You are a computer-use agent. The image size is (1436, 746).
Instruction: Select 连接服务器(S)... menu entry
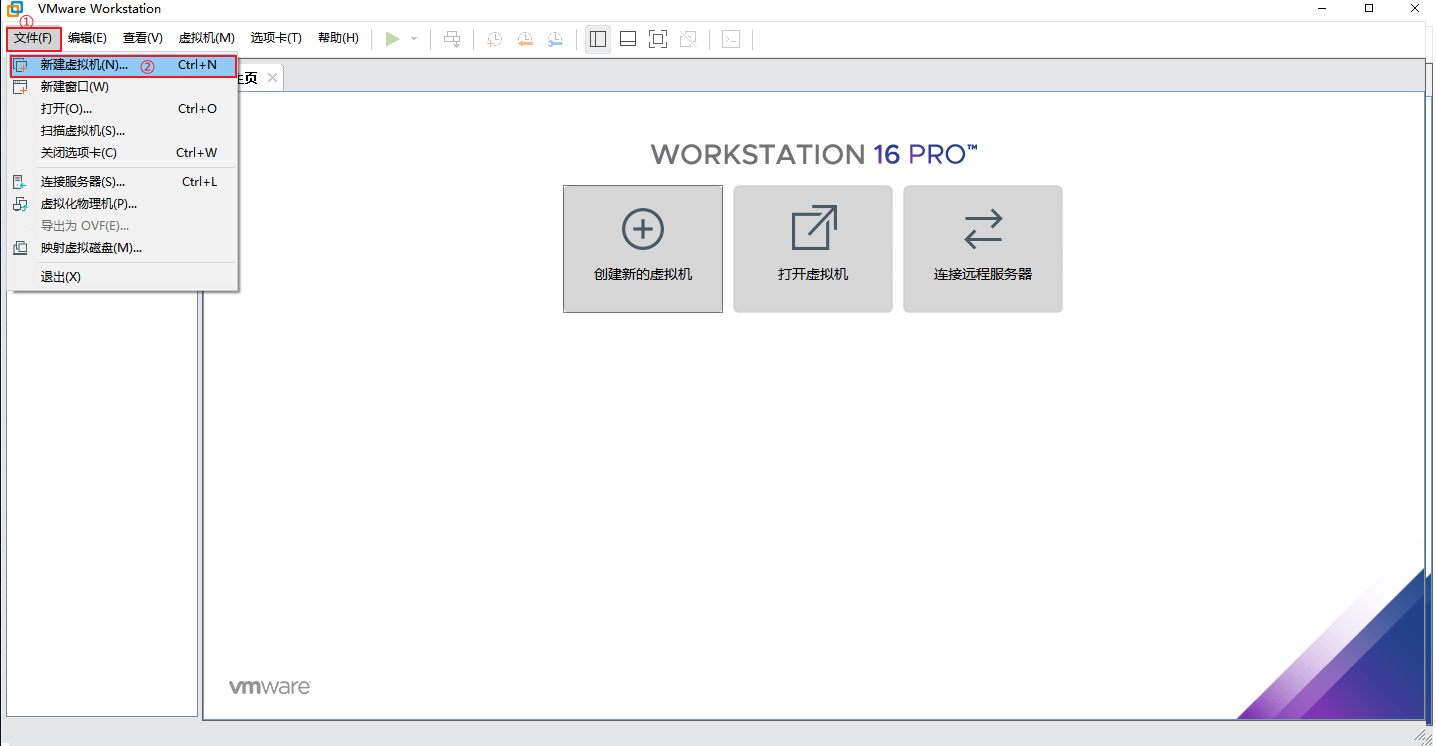tap(123, 182)
